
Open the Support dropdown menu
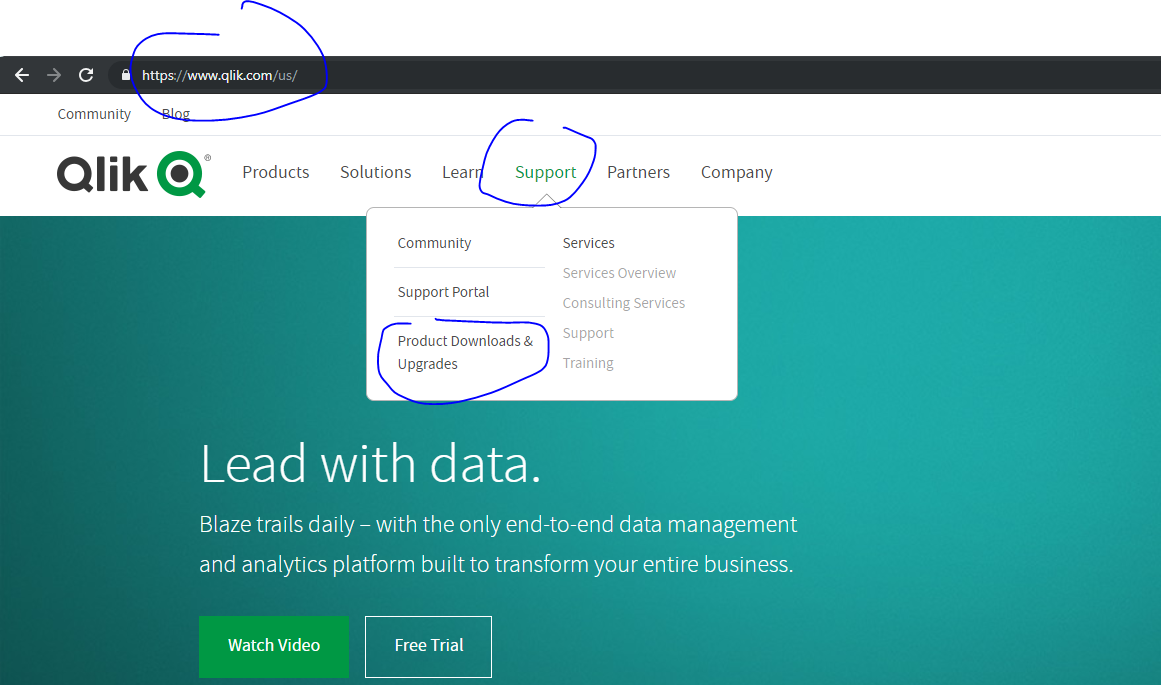coord(545,171)
